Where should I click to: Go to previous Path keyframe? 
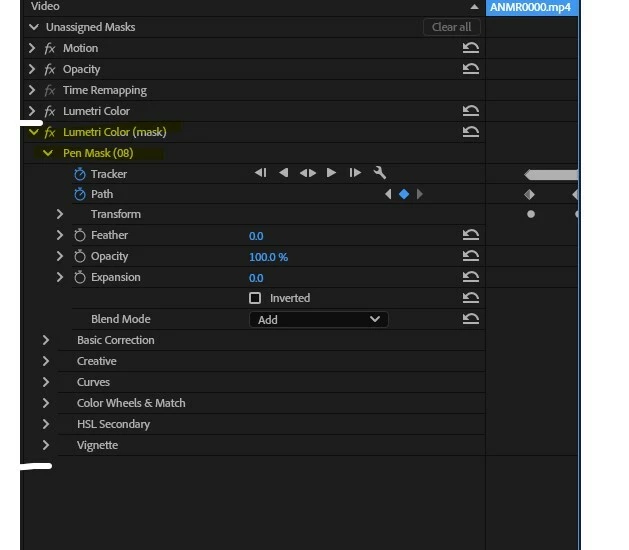pos(388,194)
